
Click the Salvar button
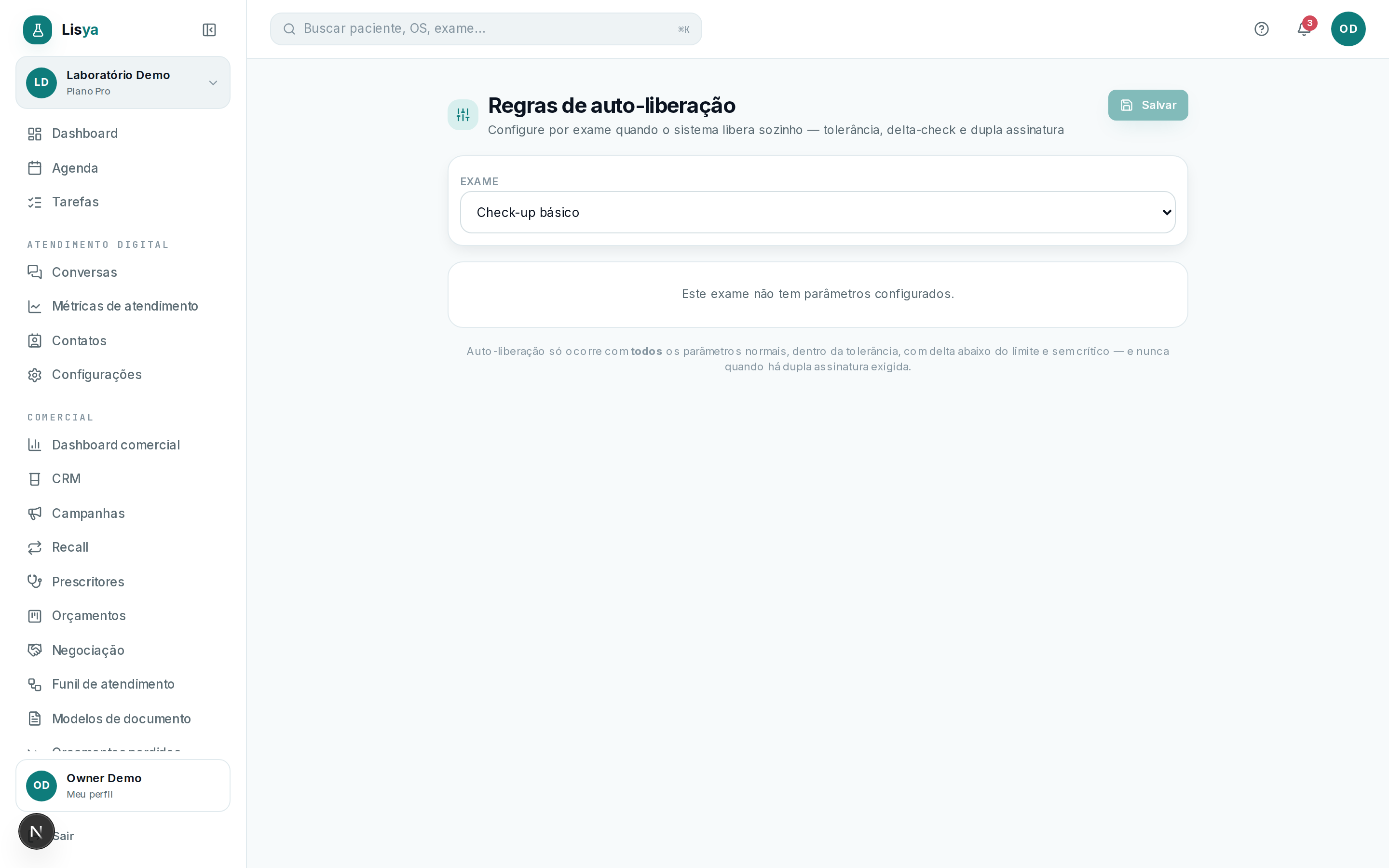[1148, 105]
